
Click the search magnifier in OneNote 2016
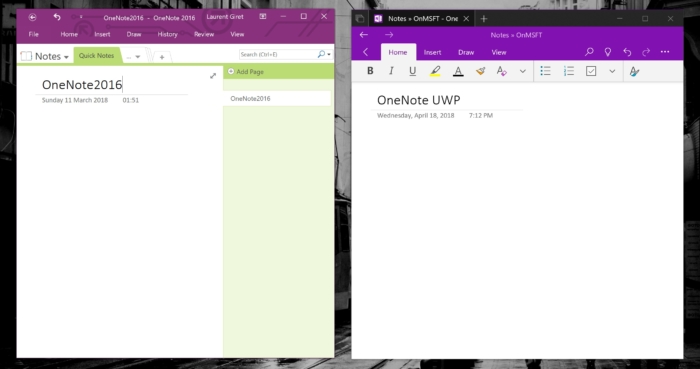[x=321, y=54]
